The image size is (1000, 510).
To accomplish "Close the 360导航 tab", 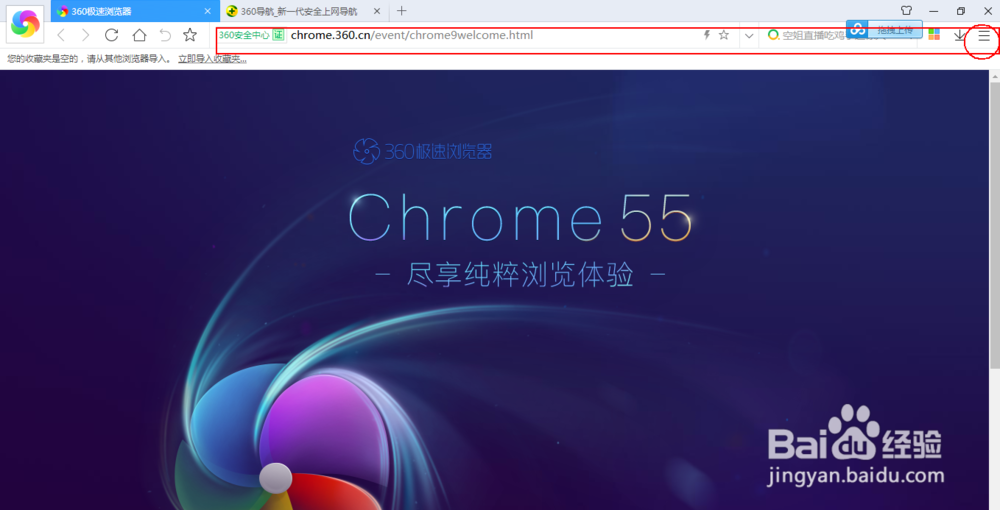I will click(377, 11).
